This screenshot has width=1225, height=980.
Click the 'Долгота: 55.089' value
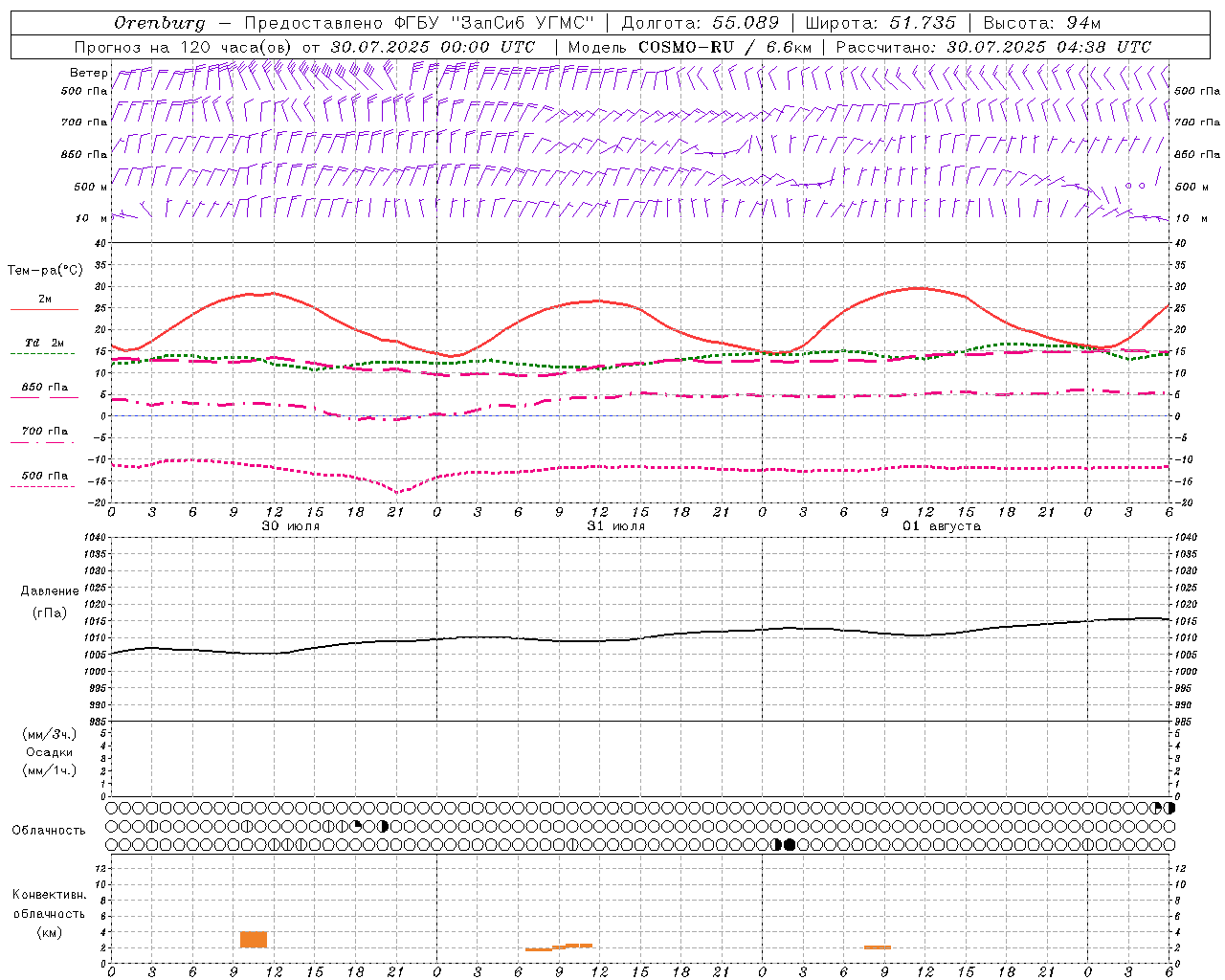(701, 23)
